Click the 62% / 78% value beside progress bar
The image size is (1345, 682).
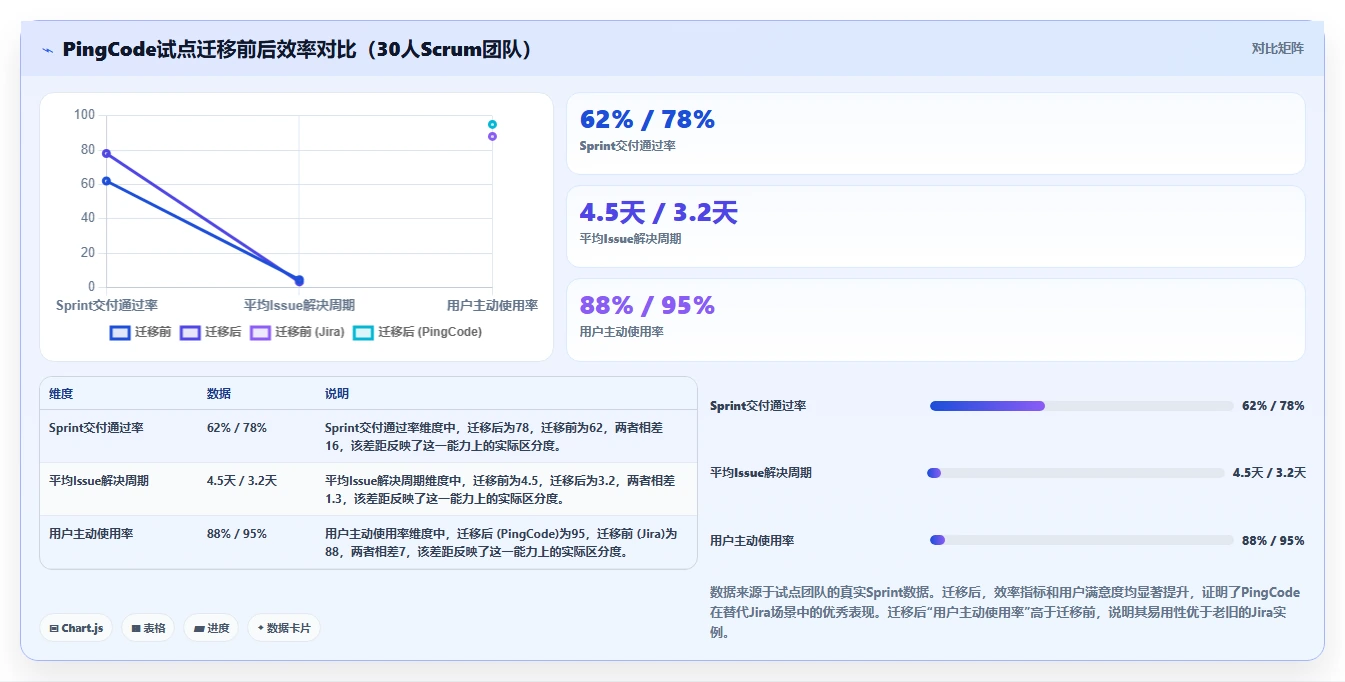pos(1273,406)
